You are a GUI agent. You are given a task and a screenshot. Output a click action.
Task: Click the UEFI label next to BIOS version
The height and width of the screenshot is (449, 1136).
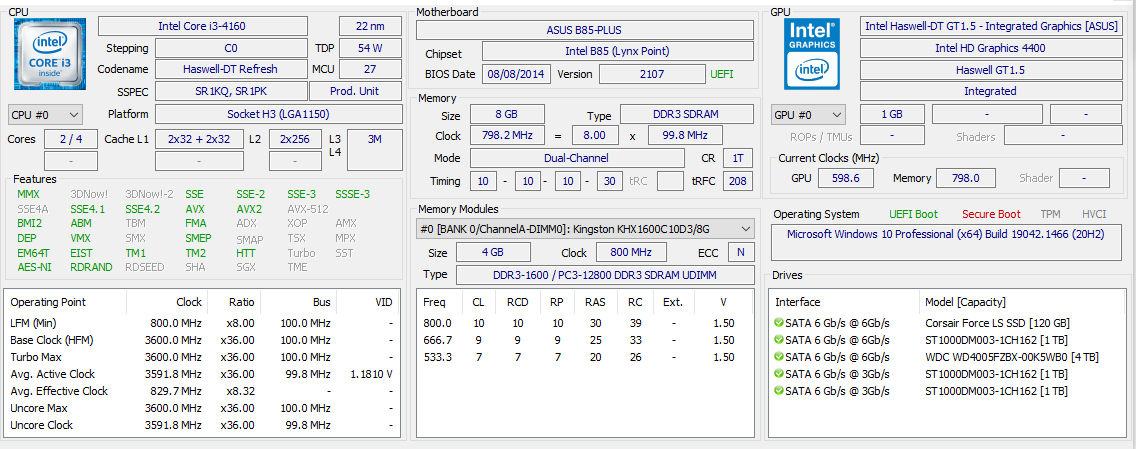[x=721, y=74]
